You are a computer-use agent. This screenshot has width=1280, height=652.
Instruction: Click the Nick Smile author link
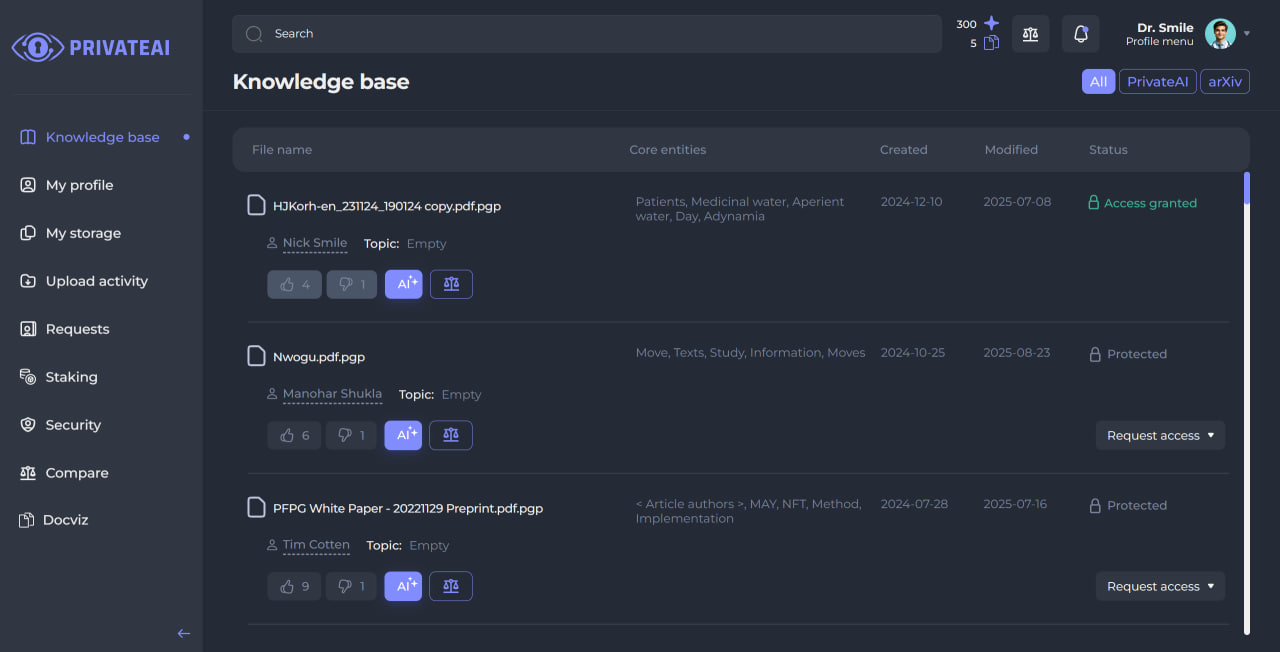(315, 243)
